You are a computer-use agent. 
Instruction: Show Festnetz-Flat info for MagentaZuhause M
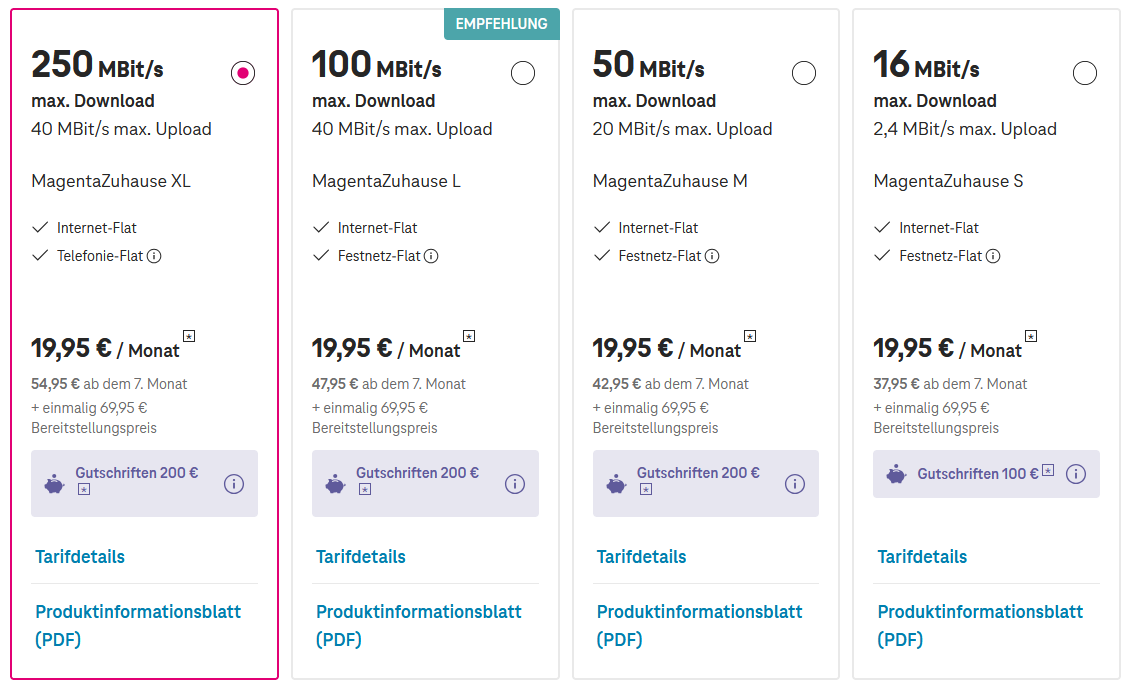712,256
